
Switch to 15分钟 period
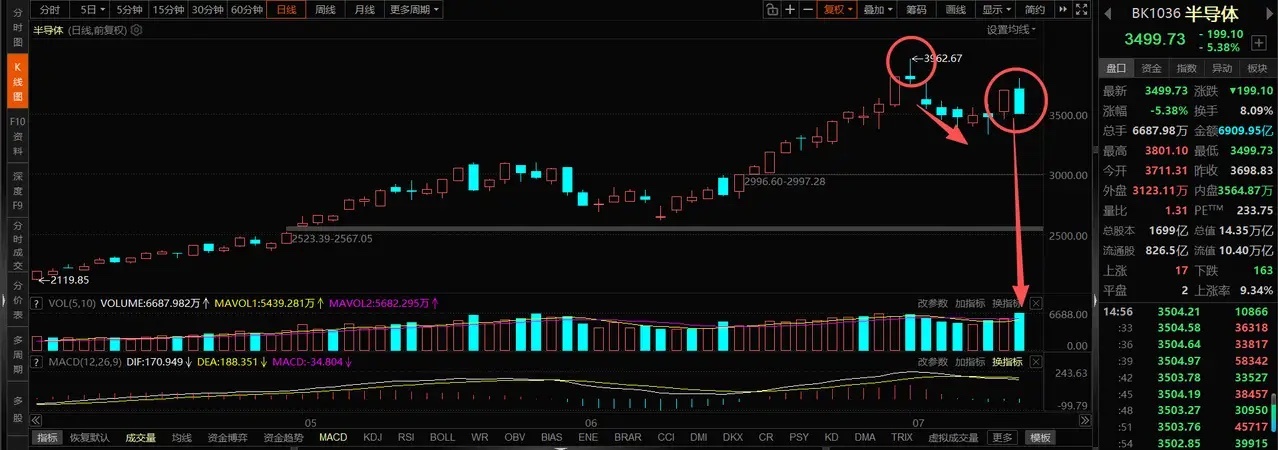coord(169,9)
